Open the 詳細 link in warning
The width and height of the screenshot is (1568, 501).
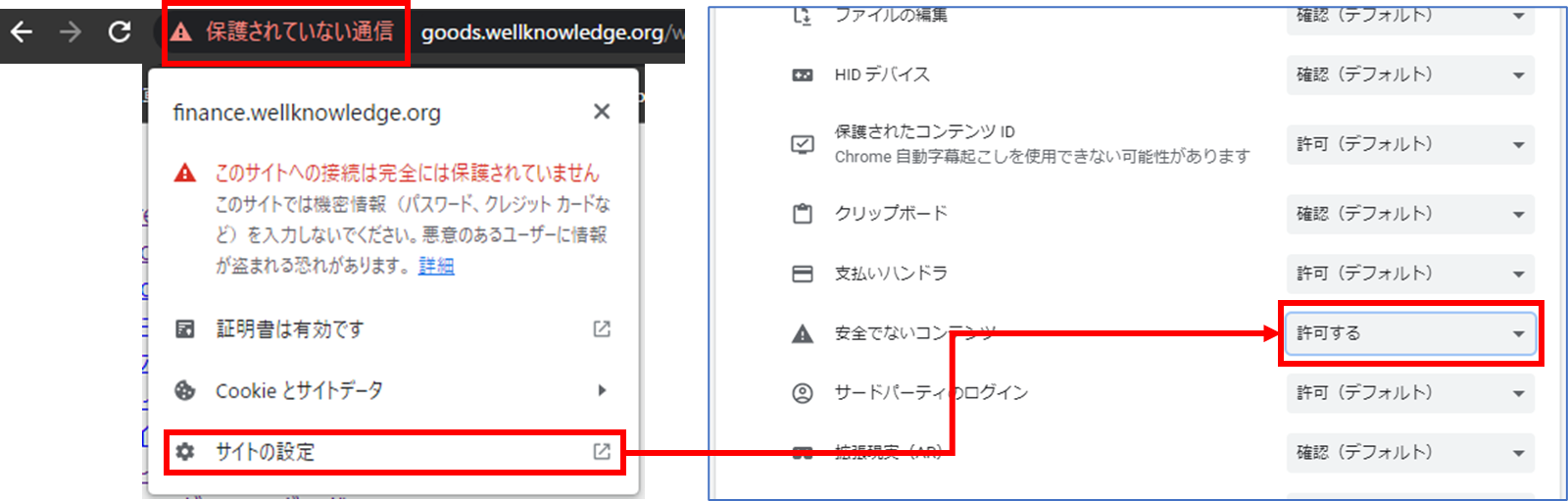pos(436,266)
